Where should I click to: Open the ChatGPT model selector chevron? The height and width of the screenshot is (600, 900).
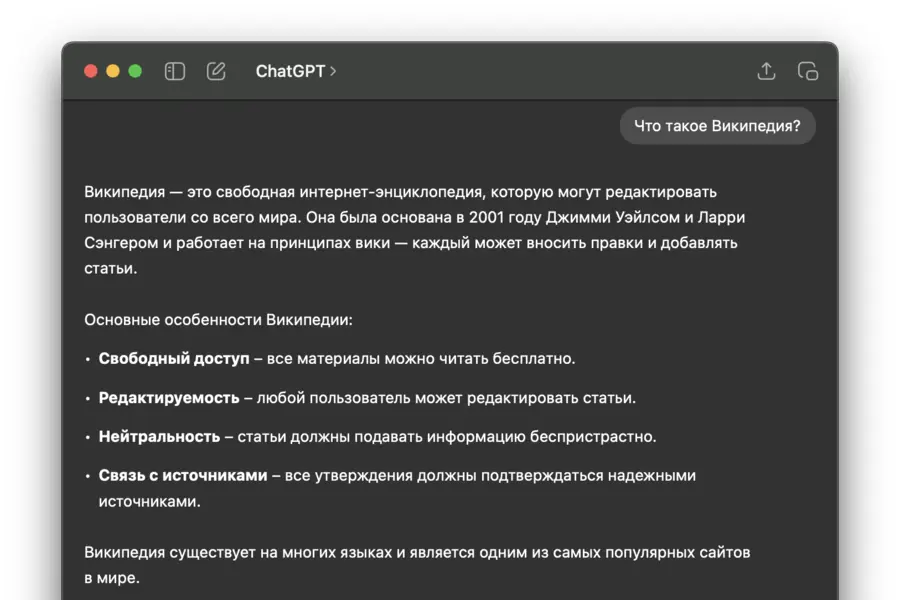click(333, 71)
